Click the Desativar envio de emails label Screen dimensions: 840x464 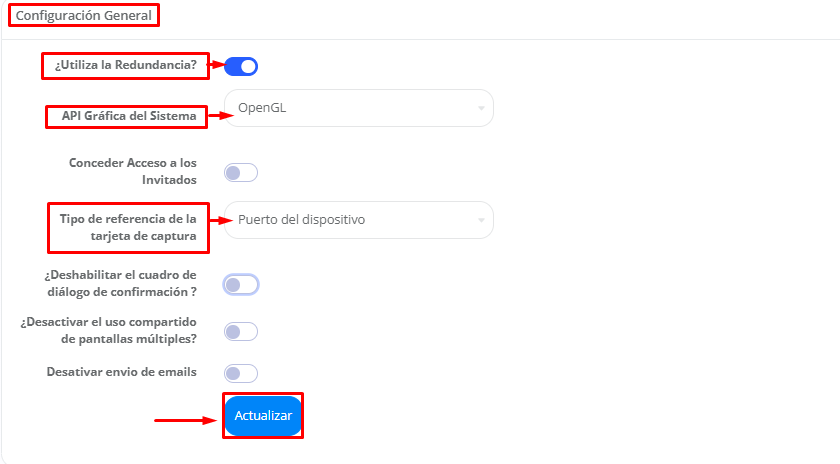click(x=122, y=372)
